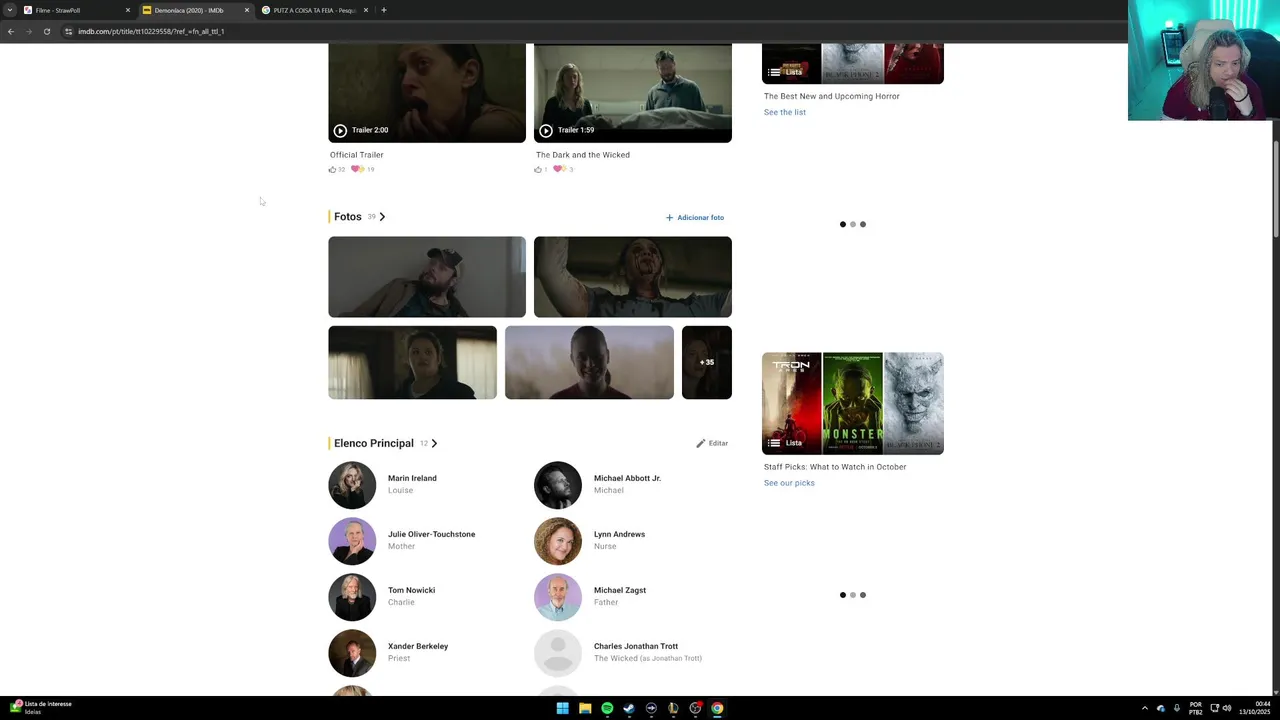Open the tab search dropdown

tap(9, 10)
